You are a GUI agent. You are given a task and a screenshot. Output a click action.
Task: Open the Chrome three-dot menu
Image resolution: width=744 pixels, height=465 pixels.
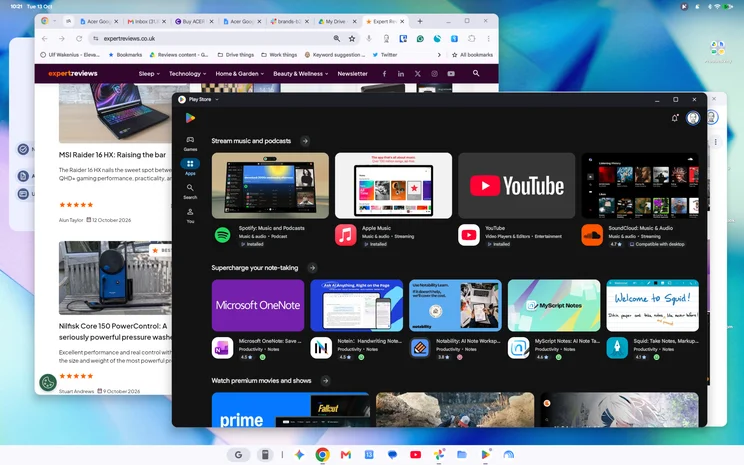pos(488,38)
